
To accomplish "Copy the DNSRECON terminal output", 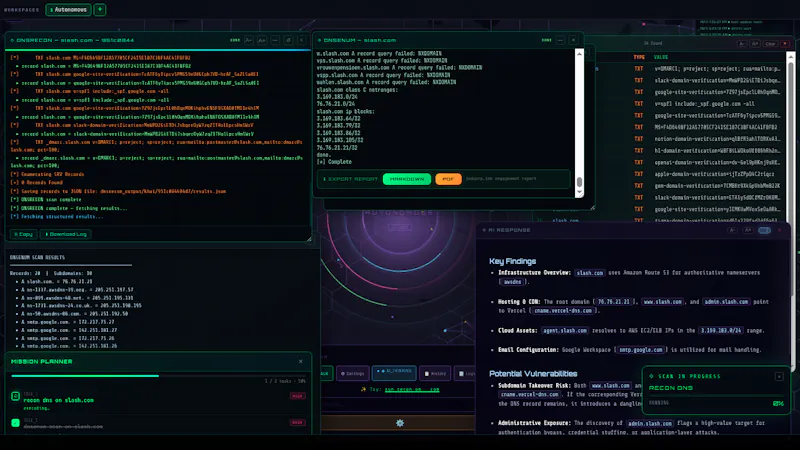I will tap(23, 234).
